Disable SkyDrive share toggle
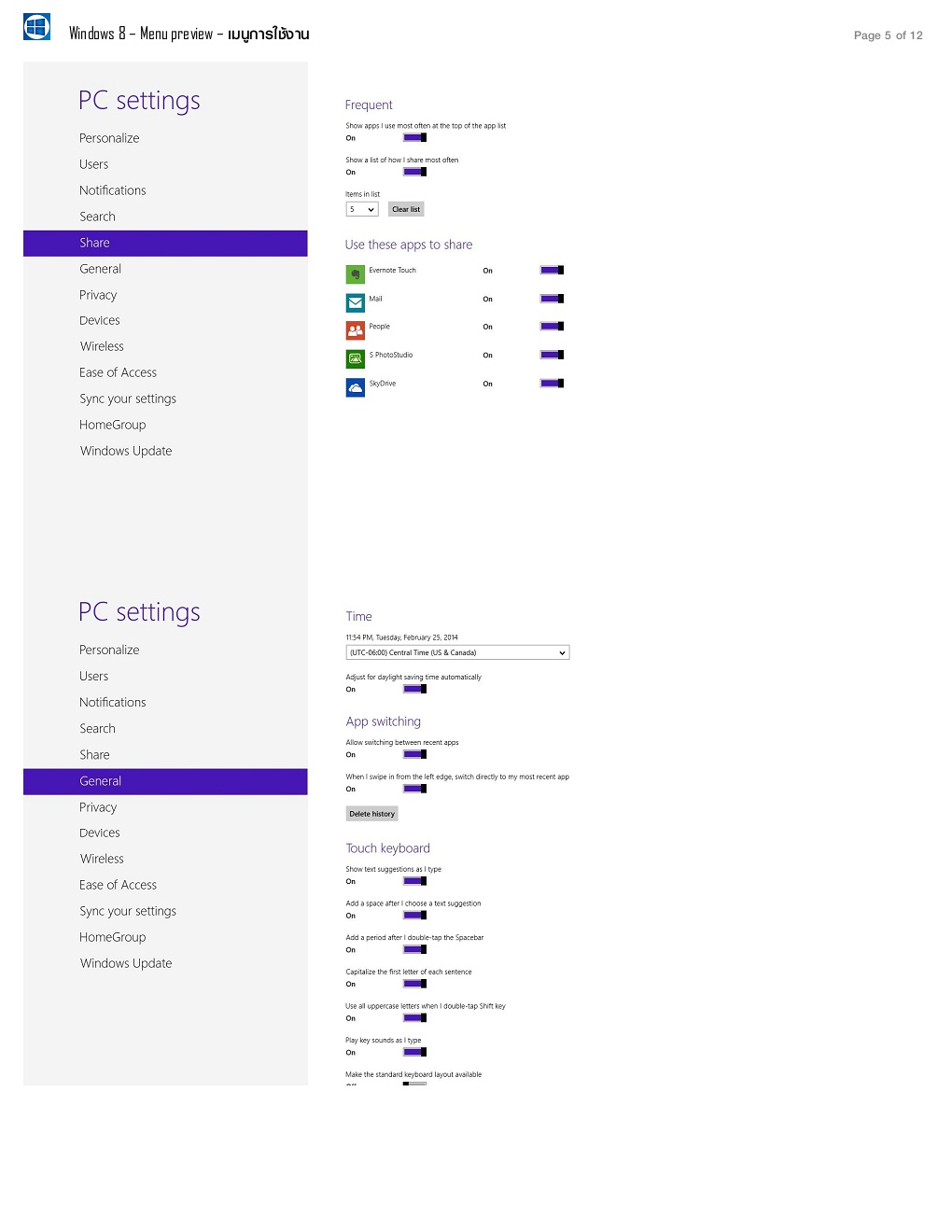This screenshot has height=1232, width=952. [x=552, y=383]
